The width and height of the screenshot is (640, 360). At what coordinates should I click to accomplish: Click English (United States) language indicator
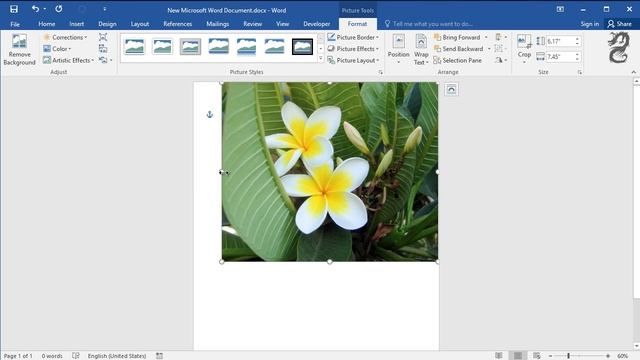click(x=117, y=356)
